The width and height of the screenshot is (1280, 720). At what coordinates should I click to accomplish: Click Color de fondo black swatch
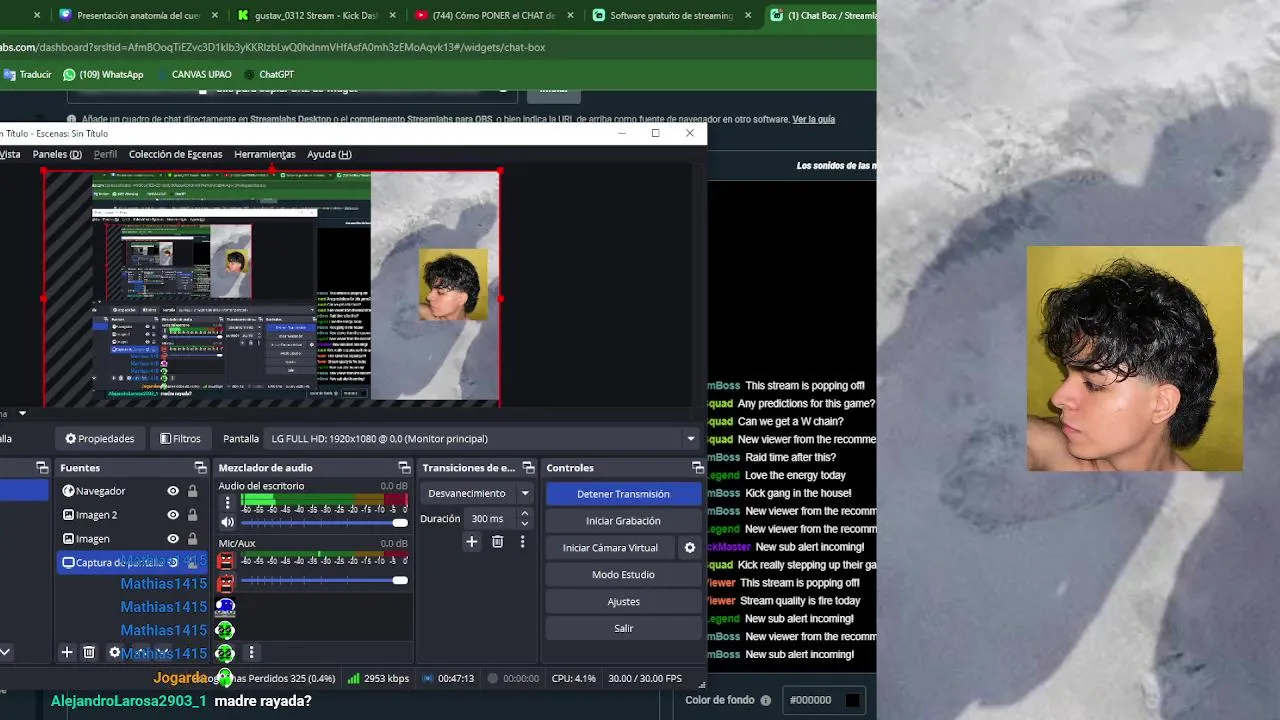pyautogui.click(x=852, y=700)
